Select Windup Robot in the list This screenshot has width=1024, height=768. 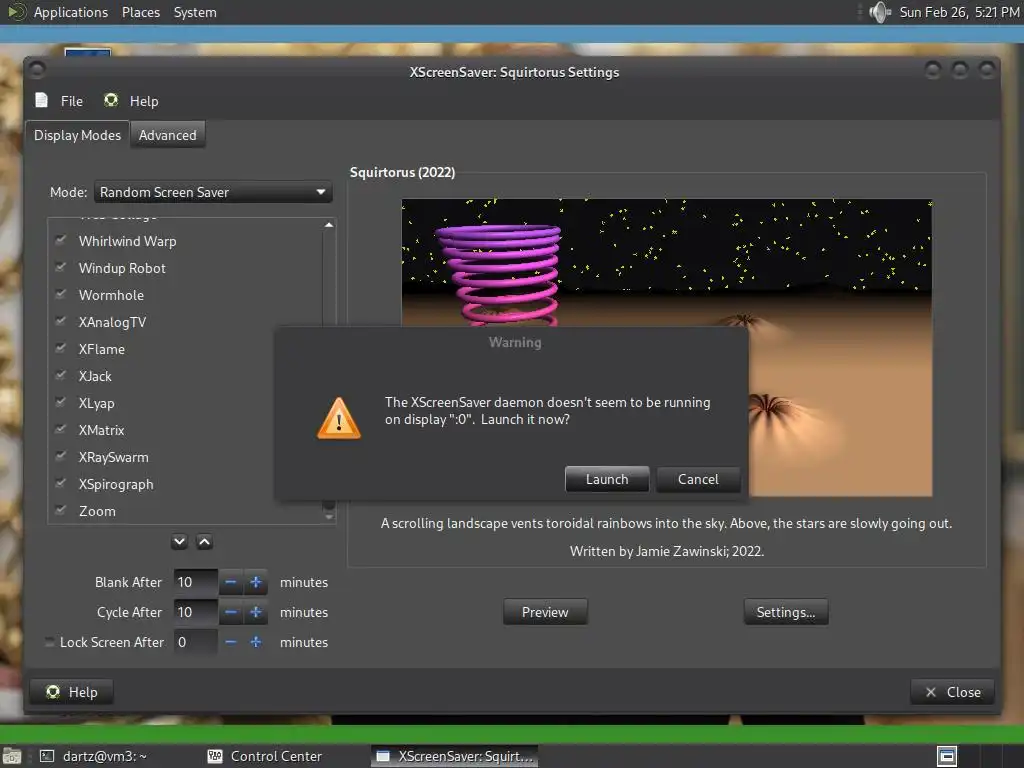click(122, 268)
